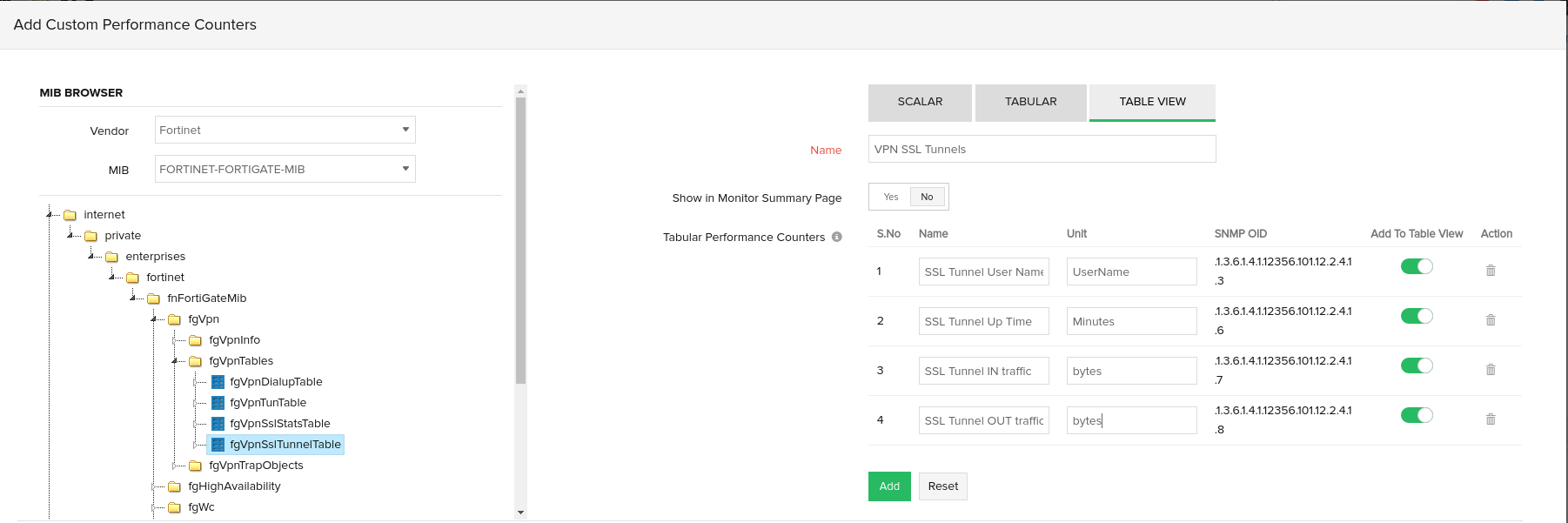The width and height of the screenshot is (1568, 523).
Task: Open the MIB dropdown list
Action: 285,169
